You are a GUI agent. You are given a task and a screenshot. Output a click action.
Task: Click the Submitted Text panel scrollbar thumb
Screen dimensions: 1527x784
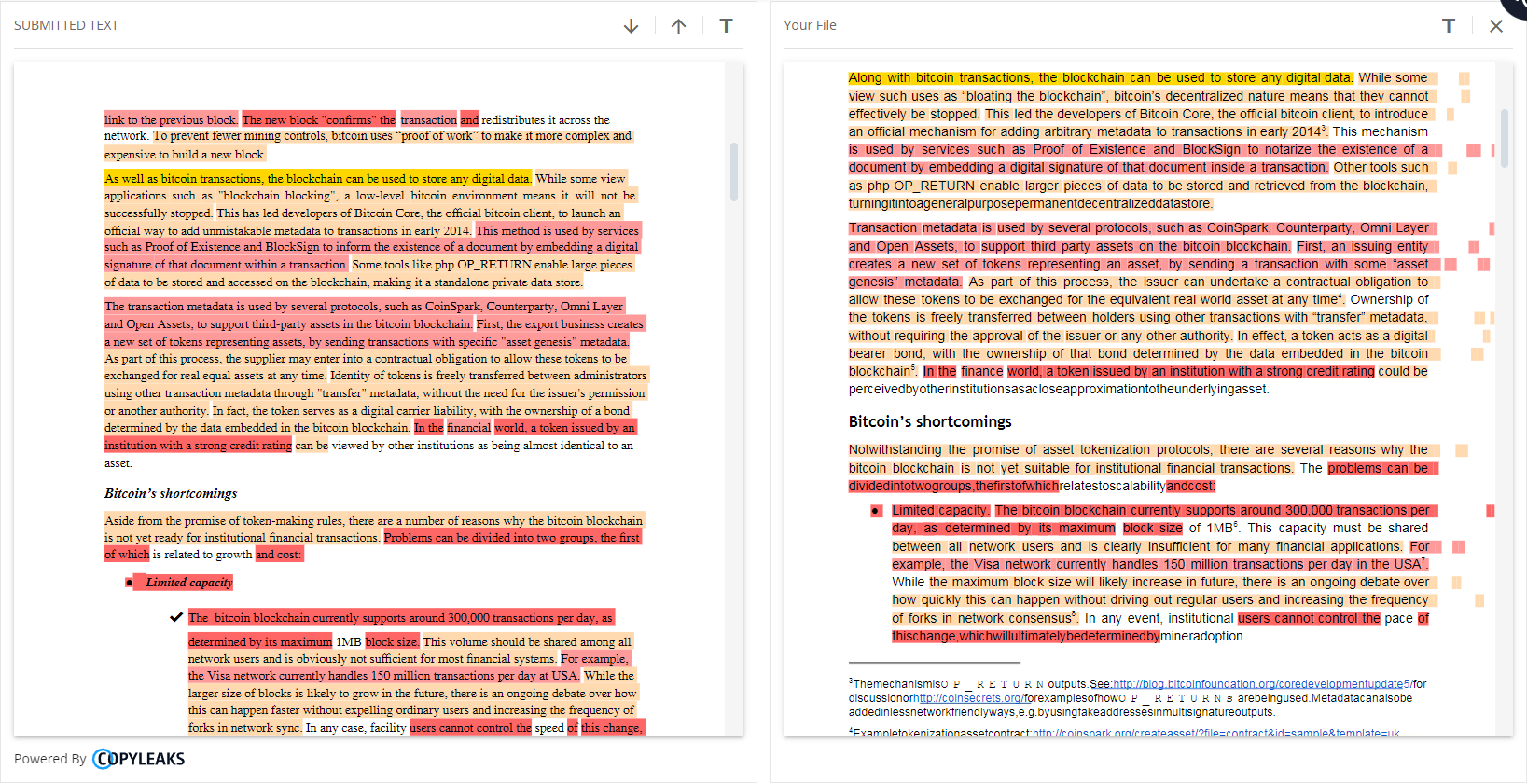pos(734,172)
